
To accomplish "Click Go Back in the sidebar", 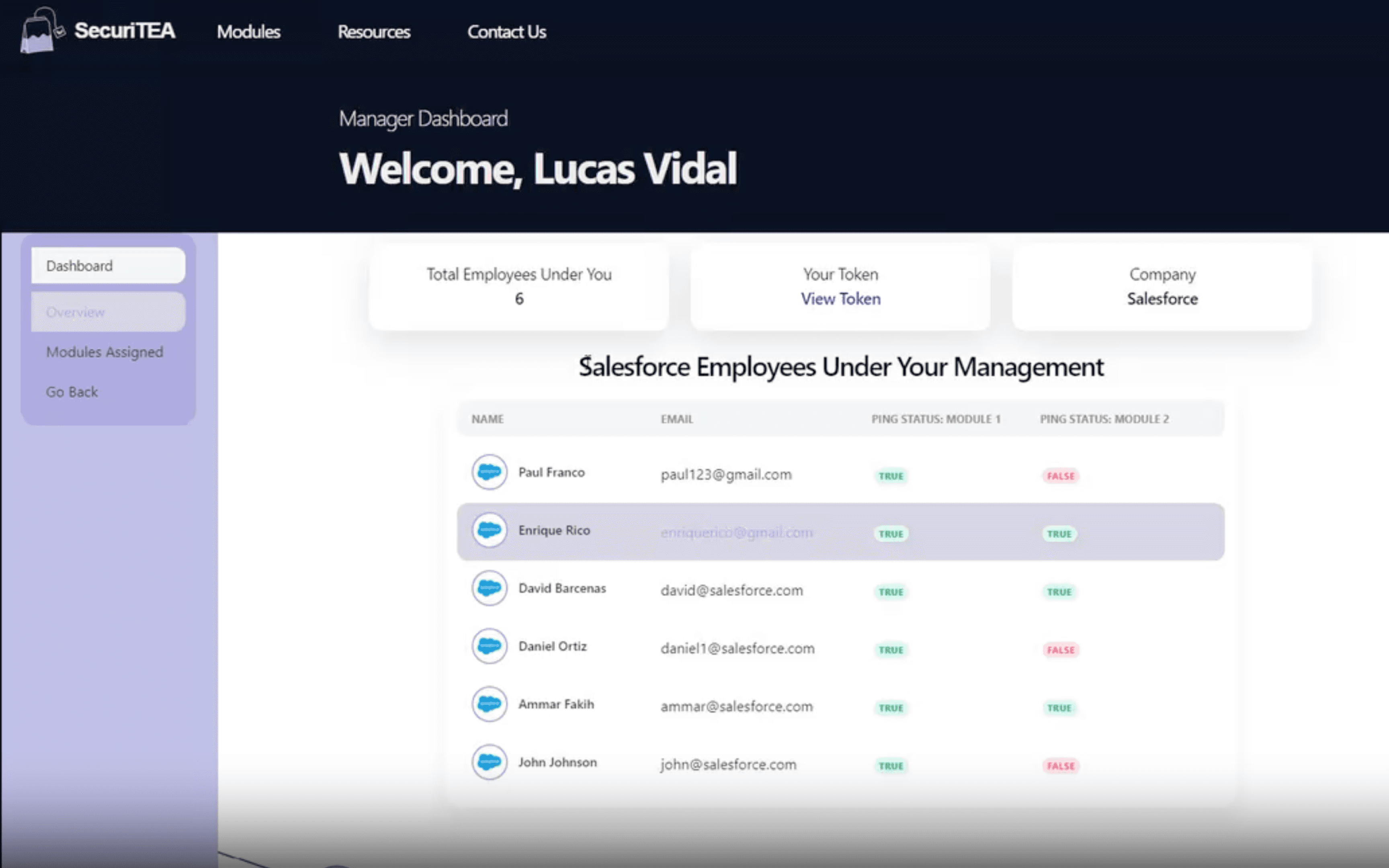I will (72, 392).
